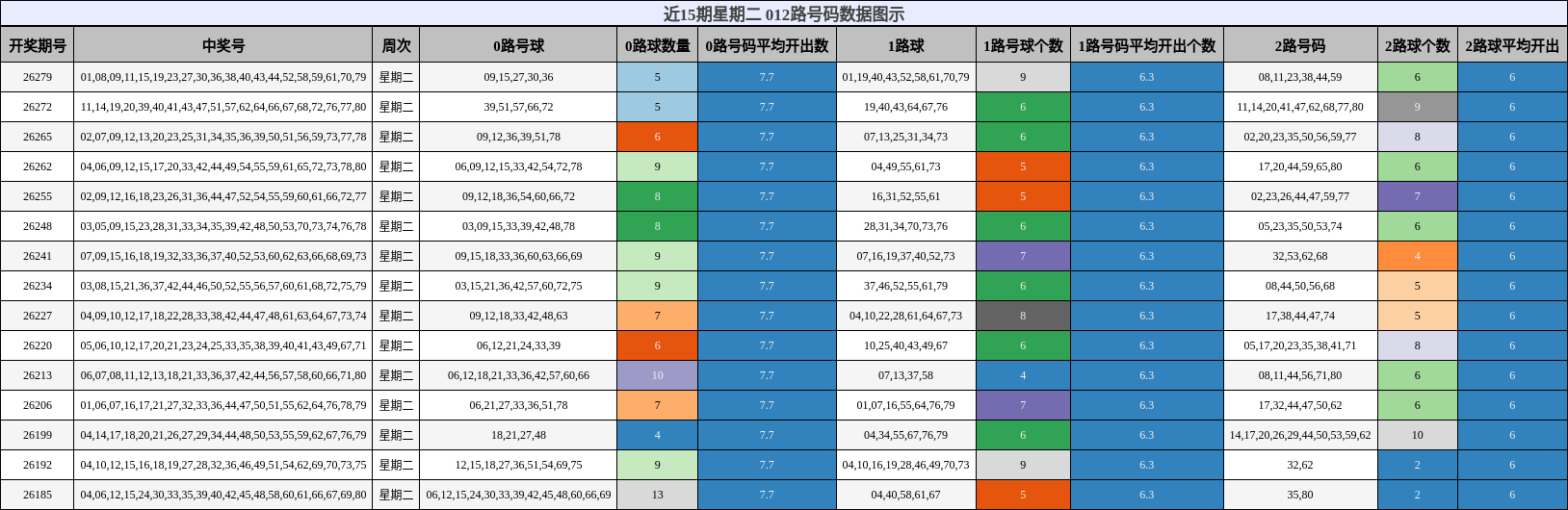Select the 0路号码平均开出数 header
Viewport: 1568px width, 510px height.
coord(767,45)
